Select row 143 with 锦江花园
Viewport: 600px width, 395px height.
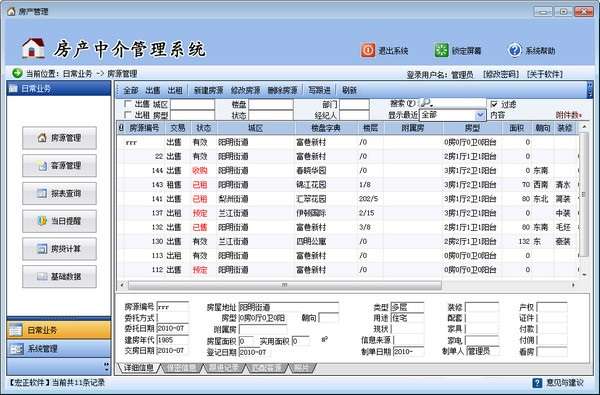[x=348, y=184]
